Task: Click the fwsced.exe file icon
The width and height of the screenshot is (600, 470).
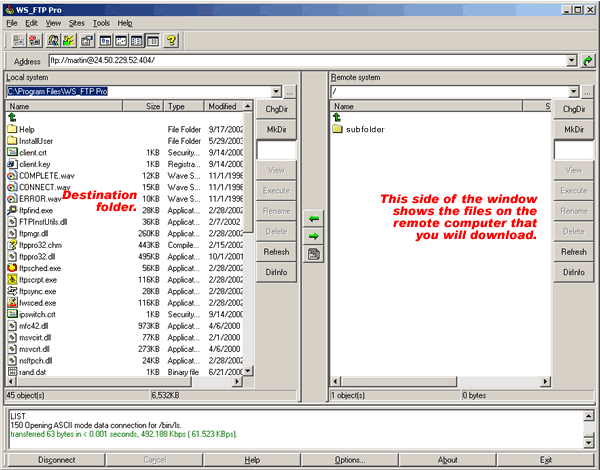Action: click(x=12, y=302)
